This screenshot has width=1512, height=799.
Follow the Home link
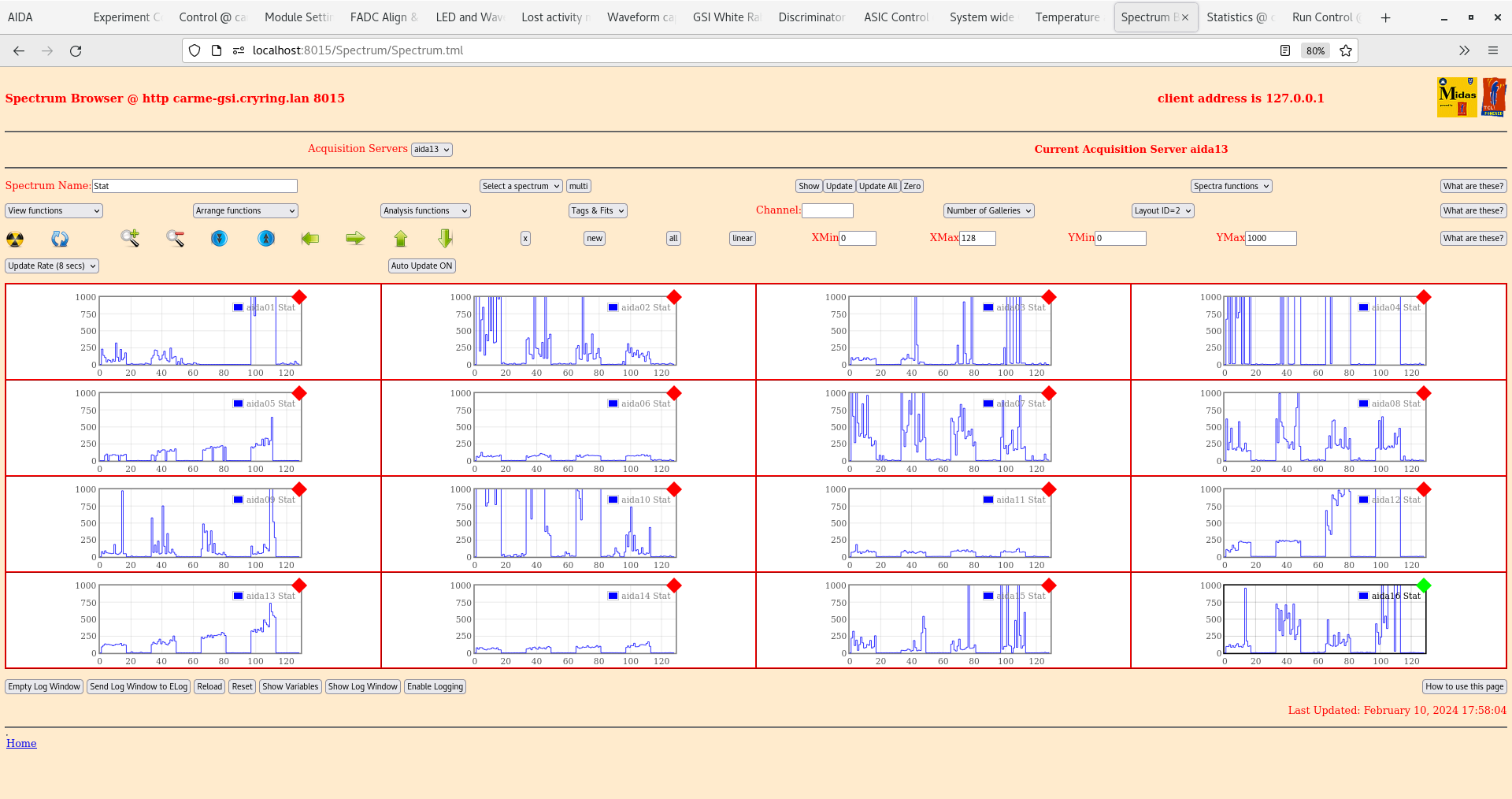click(21, 743)
